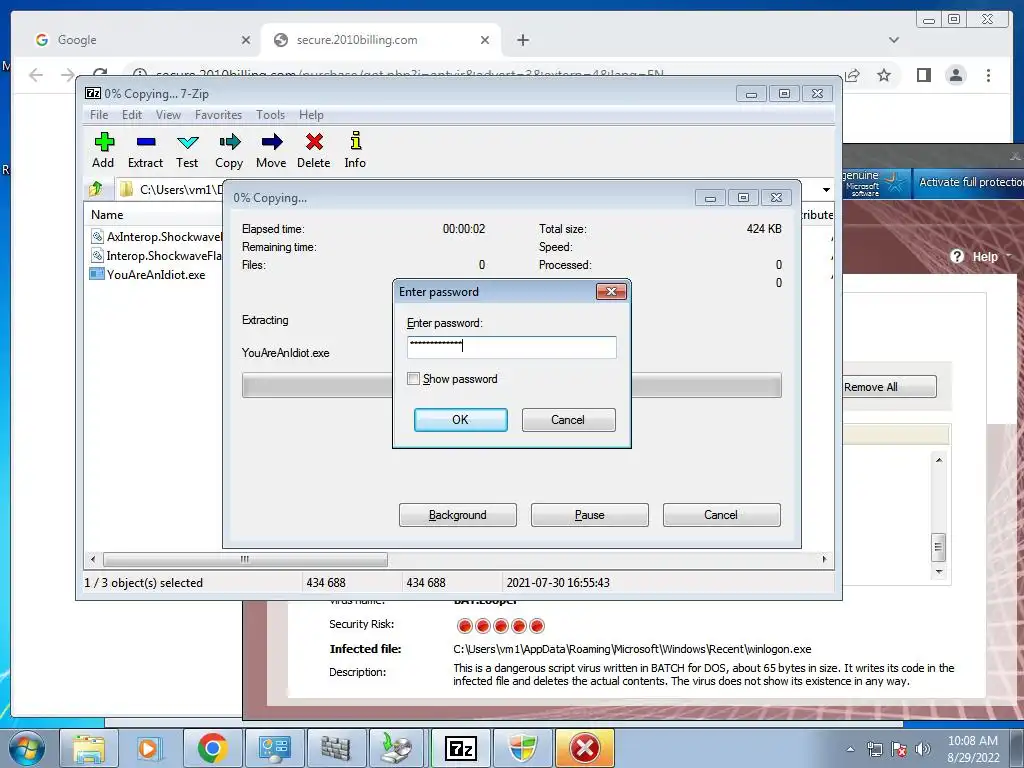1024x768 pixels.
Task: Open the View menu
Action: click(168, 115)
